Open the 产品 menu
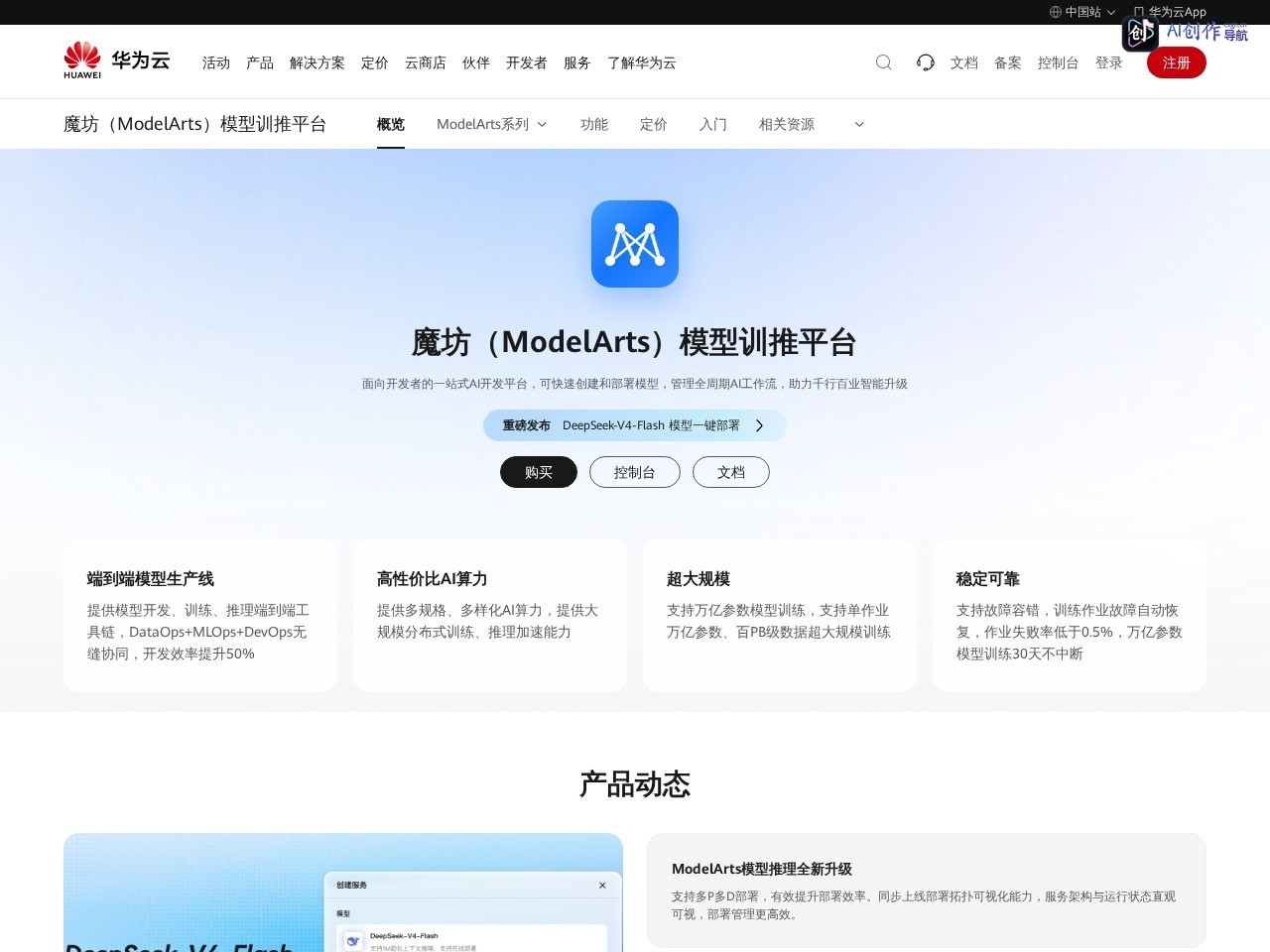This screenshot has width=1270, height=952. [x=260, y=62]
